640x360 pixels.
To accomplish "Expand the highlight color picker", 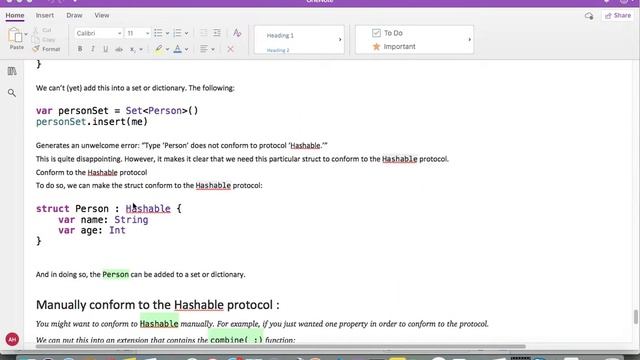I will pos(167,50).
